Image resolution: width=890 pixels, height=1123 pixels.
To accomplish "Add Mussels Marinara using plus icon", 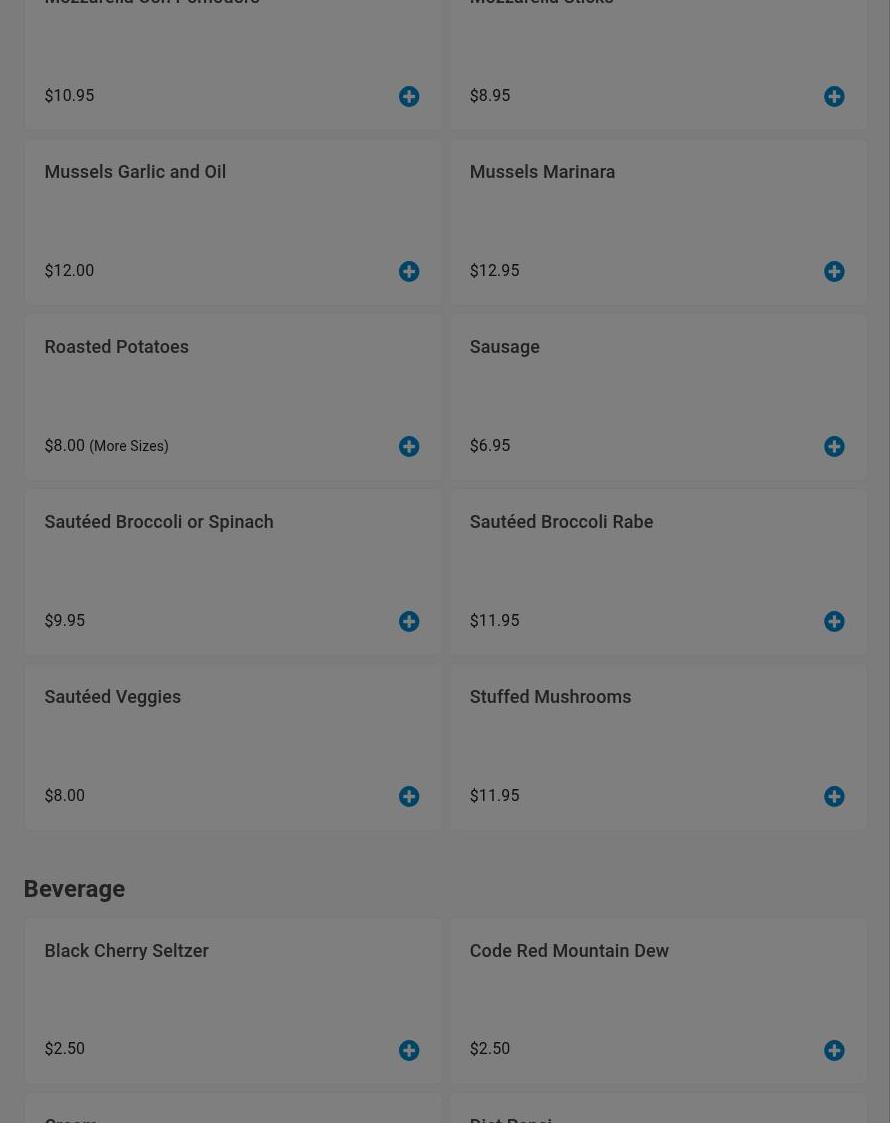I will (834, 271).
